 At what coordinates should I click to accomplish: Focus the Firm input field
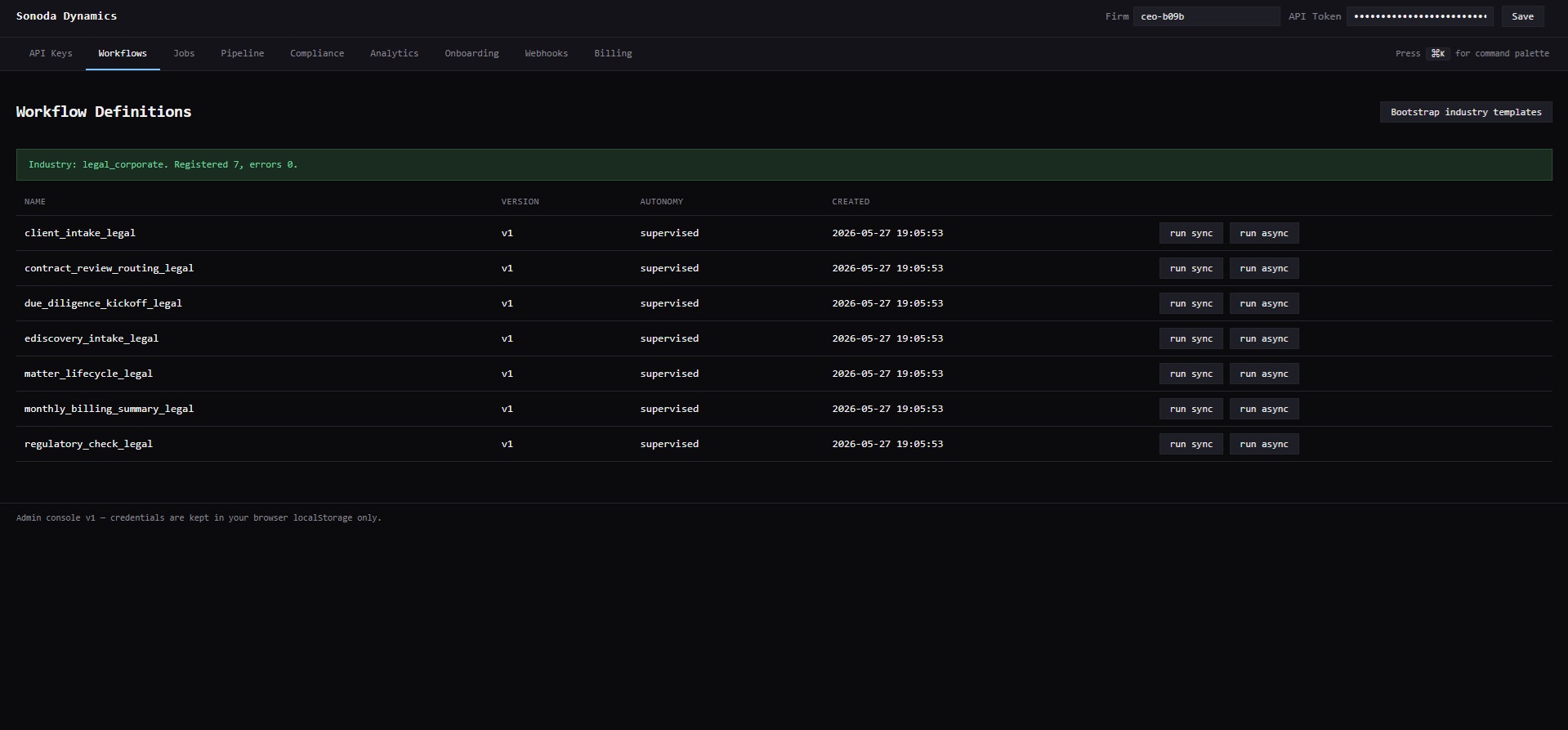[1206, 16]
